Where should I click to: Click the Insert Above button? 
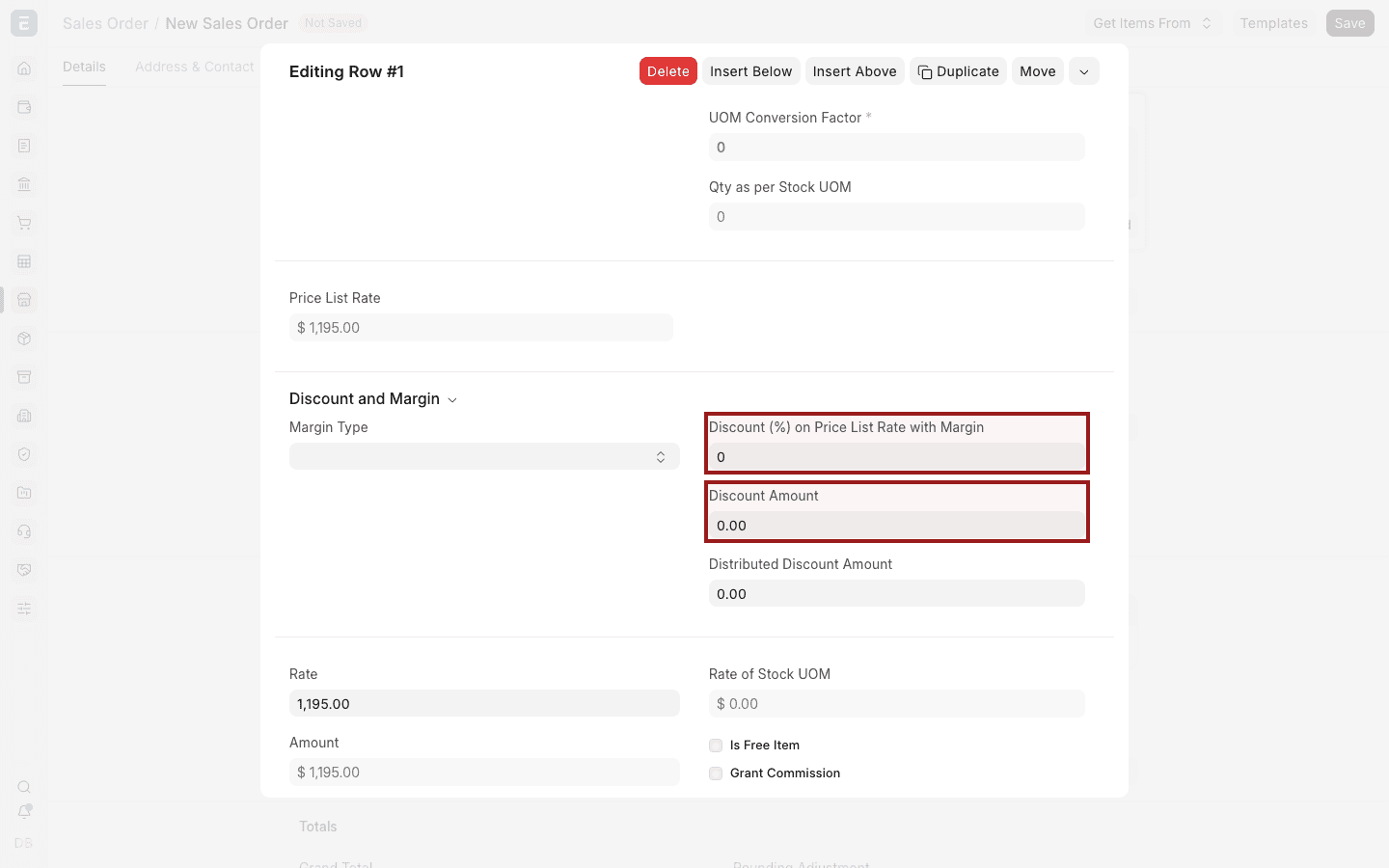[855, 71]
